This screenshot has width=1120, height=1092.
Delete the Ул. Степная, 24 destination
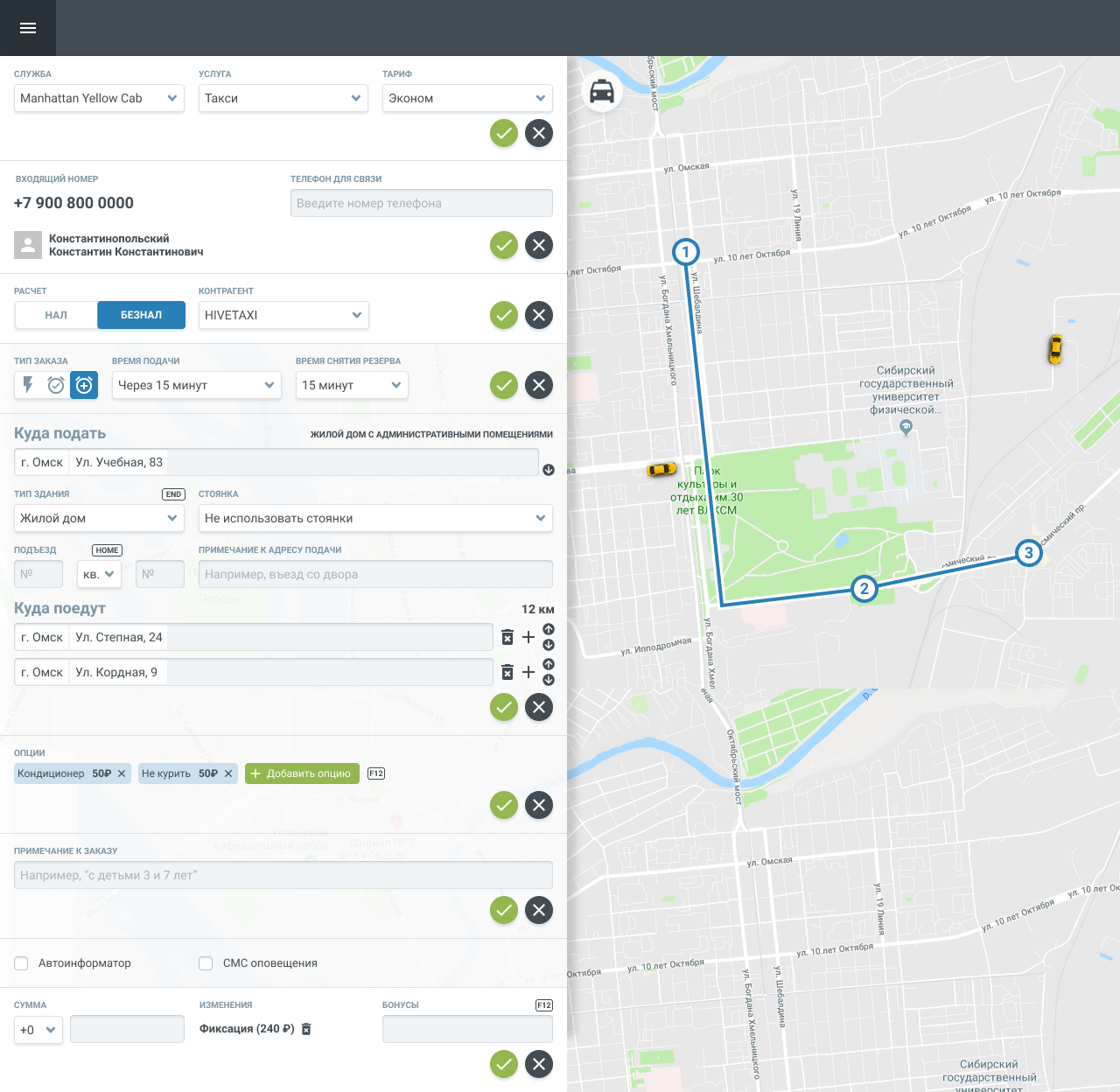(x=507, y=637)
